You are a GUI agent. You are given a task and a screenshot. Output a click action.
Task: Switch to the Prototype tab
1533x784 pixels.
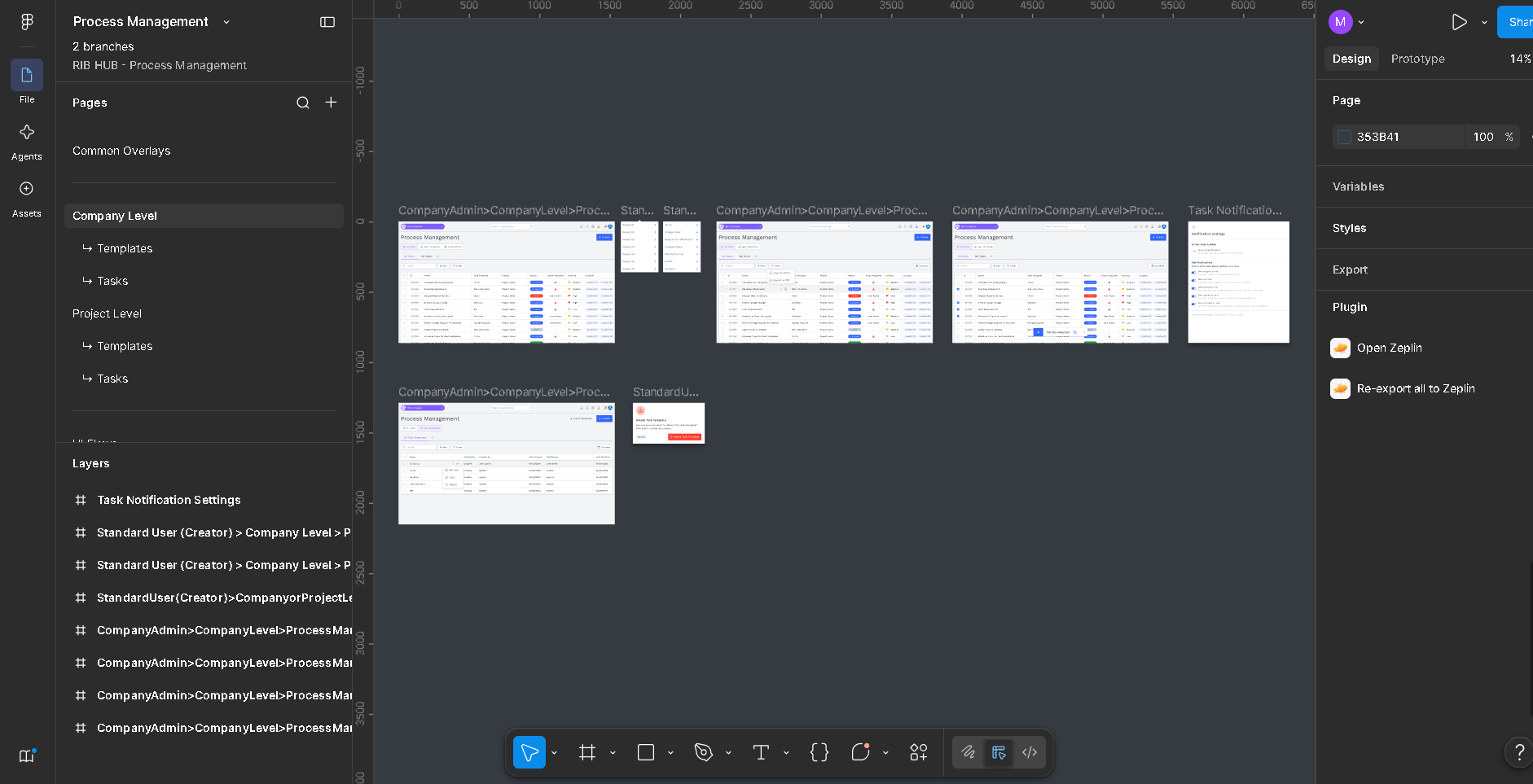coord(1418,59)
